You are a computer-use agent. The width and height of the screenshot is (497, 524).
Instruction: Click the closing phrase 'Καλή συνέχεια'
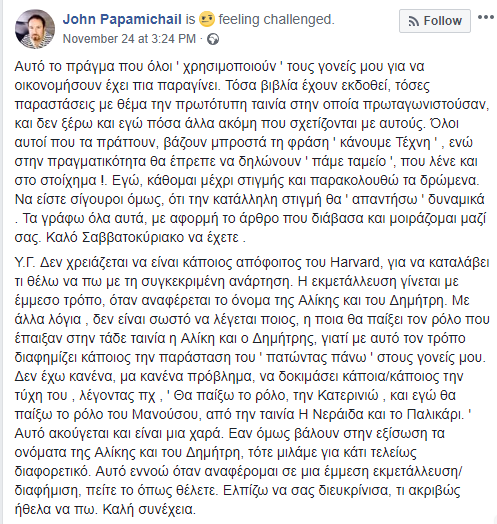149,509
